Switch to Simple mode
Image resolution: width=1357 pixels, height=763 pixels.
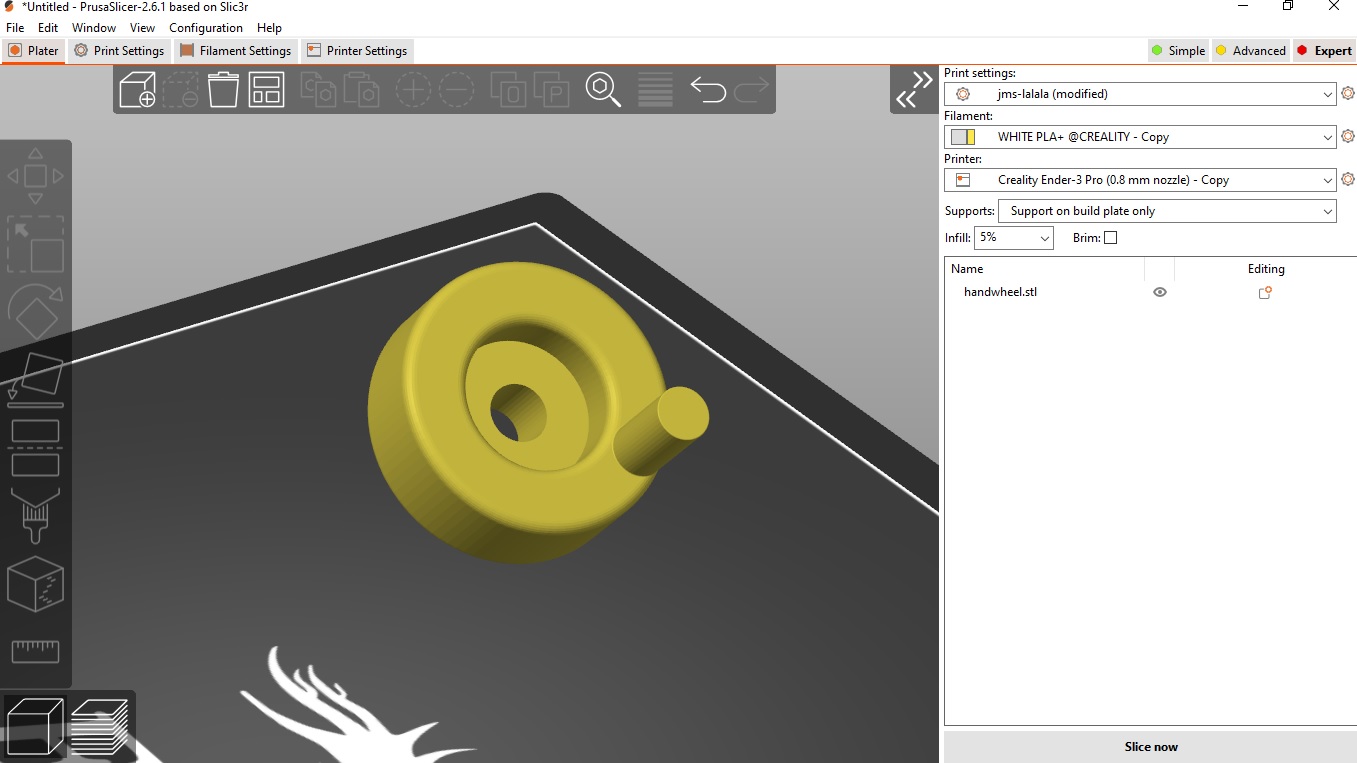point(1177,49)
